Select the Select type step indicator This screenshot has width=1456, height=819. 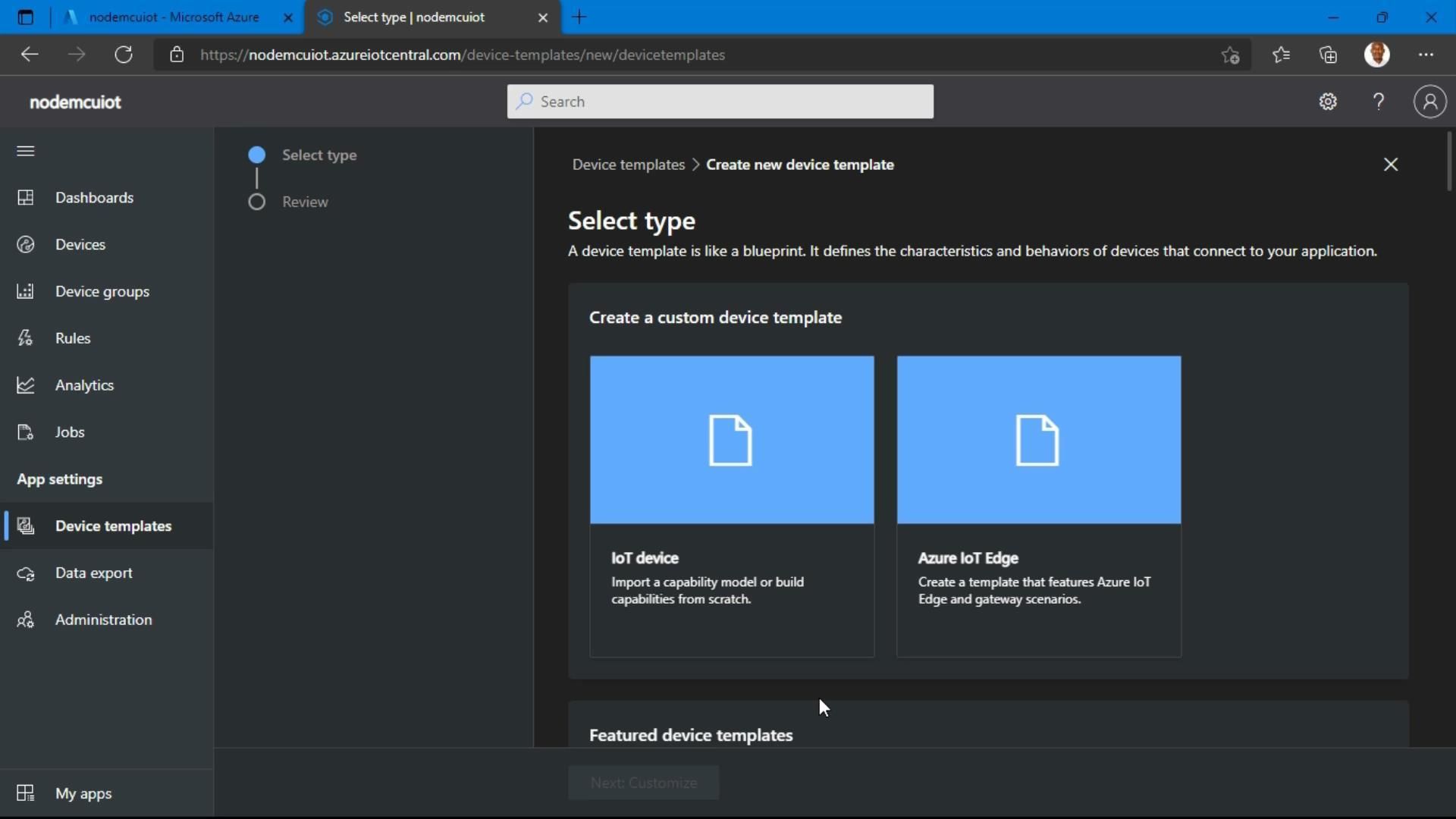point(256,154)
